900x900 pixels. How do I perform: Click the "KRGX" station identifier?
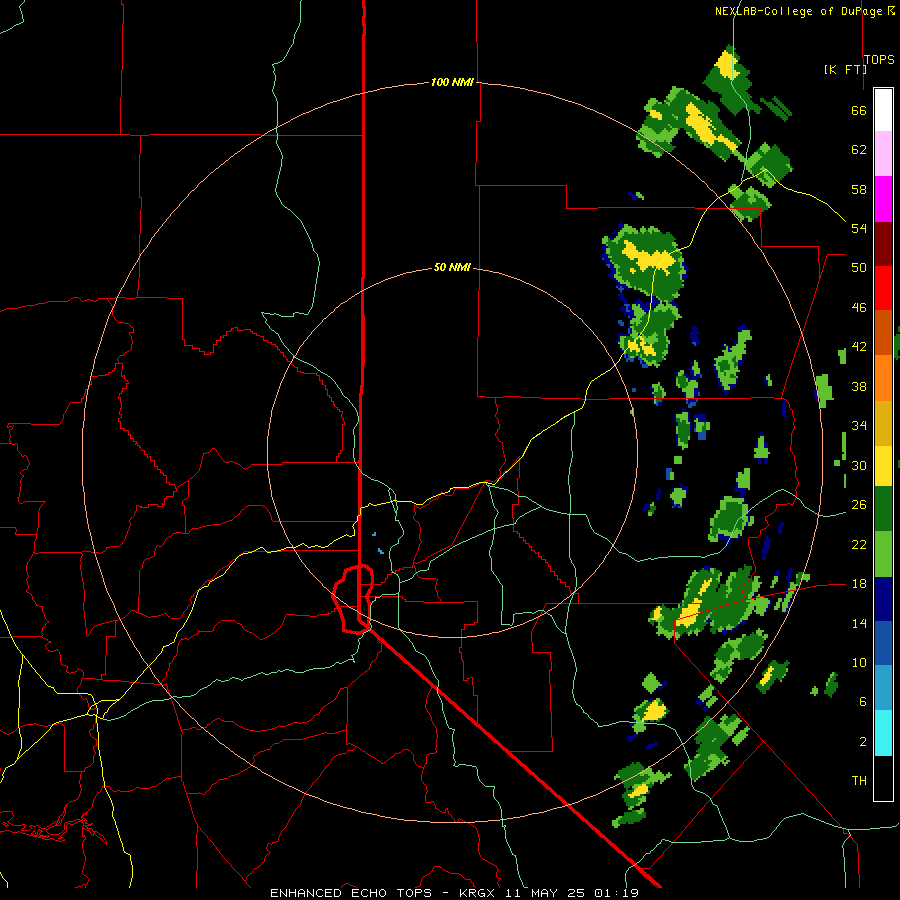point(479,893)
